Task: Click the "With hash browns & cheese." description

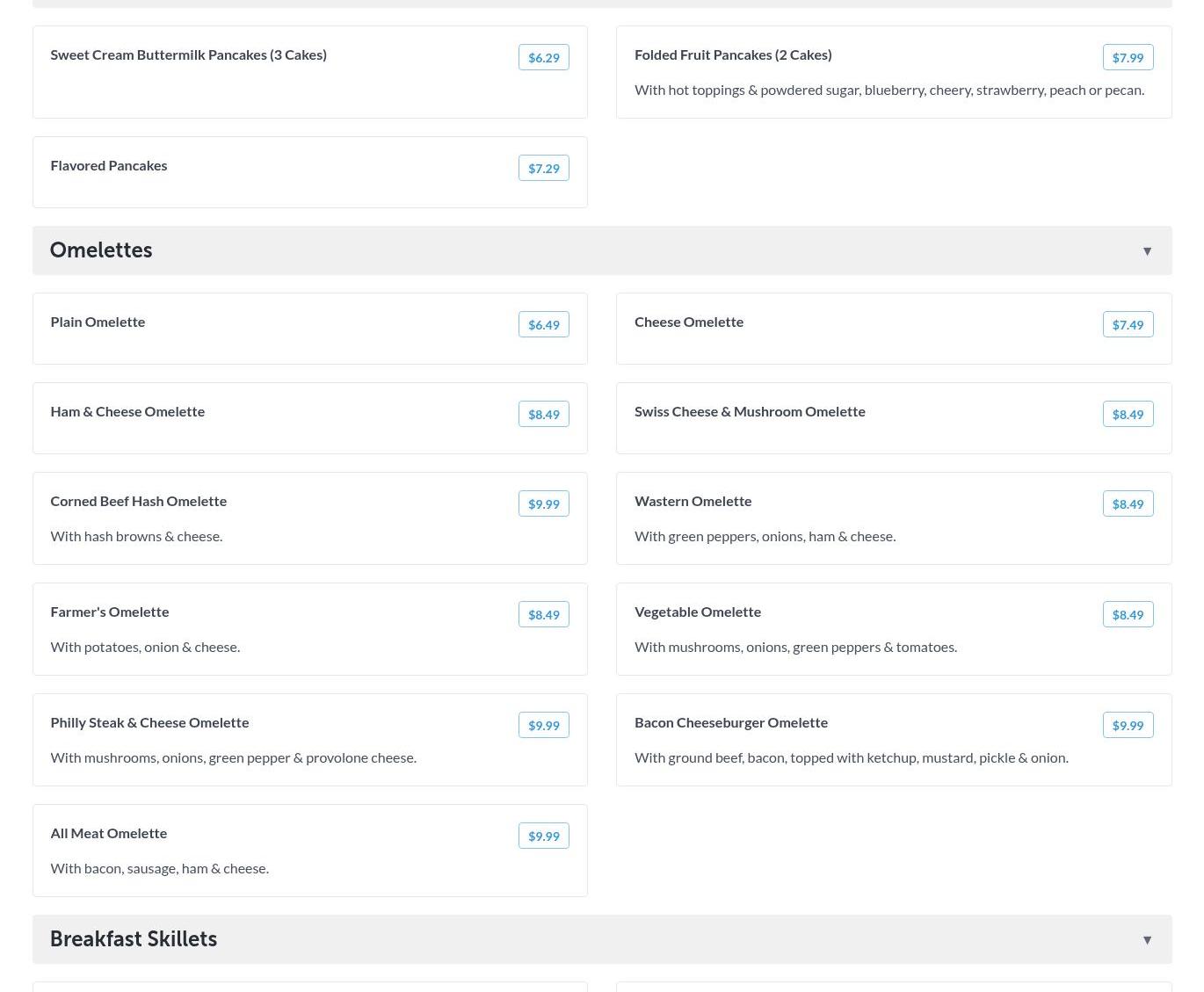Action: [x=136, y=536]
